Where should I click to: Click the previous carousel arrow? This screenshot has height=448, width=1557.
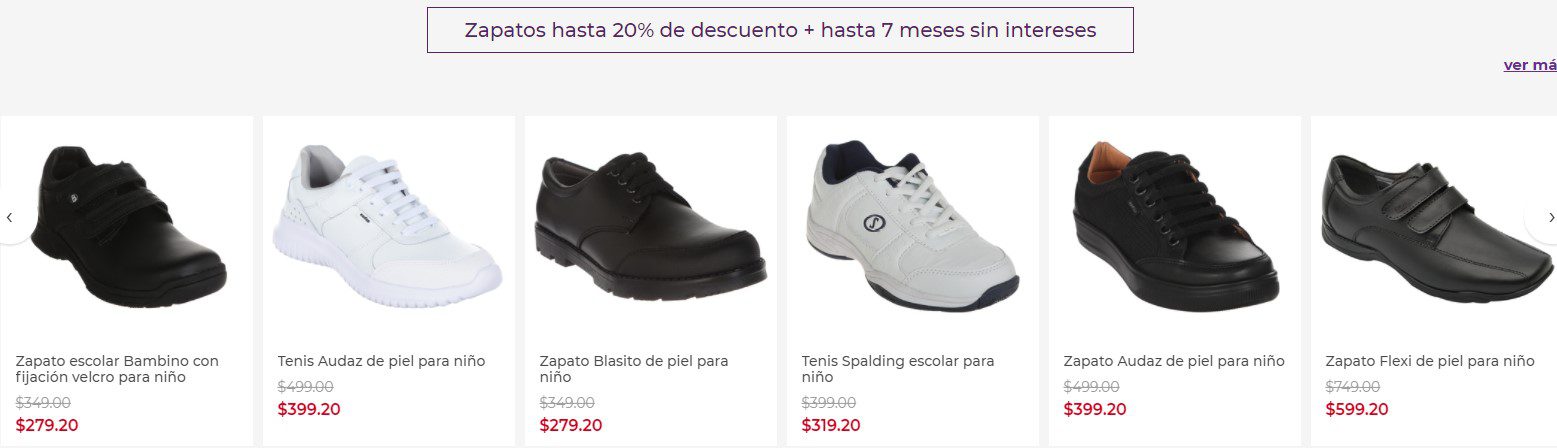pyautogui.click(x=10, y=217)
